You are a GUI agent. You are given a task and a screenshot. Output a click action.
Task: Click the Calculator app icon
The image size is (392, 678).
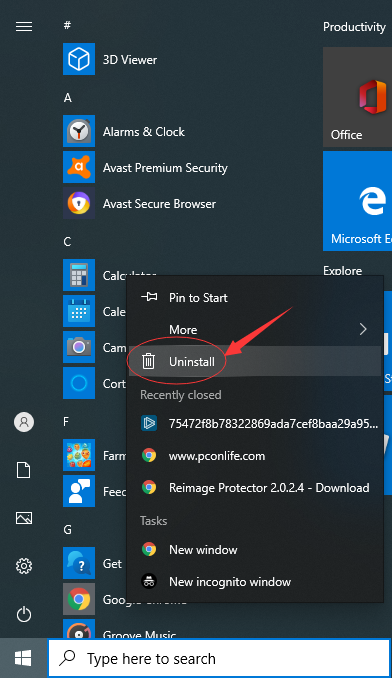79,275
